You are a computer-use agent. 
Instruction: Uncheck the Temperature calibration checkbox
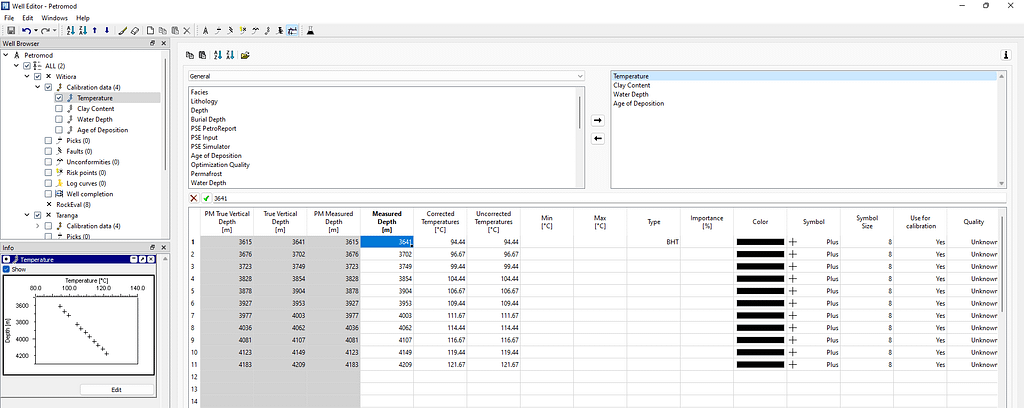(59, 98)
